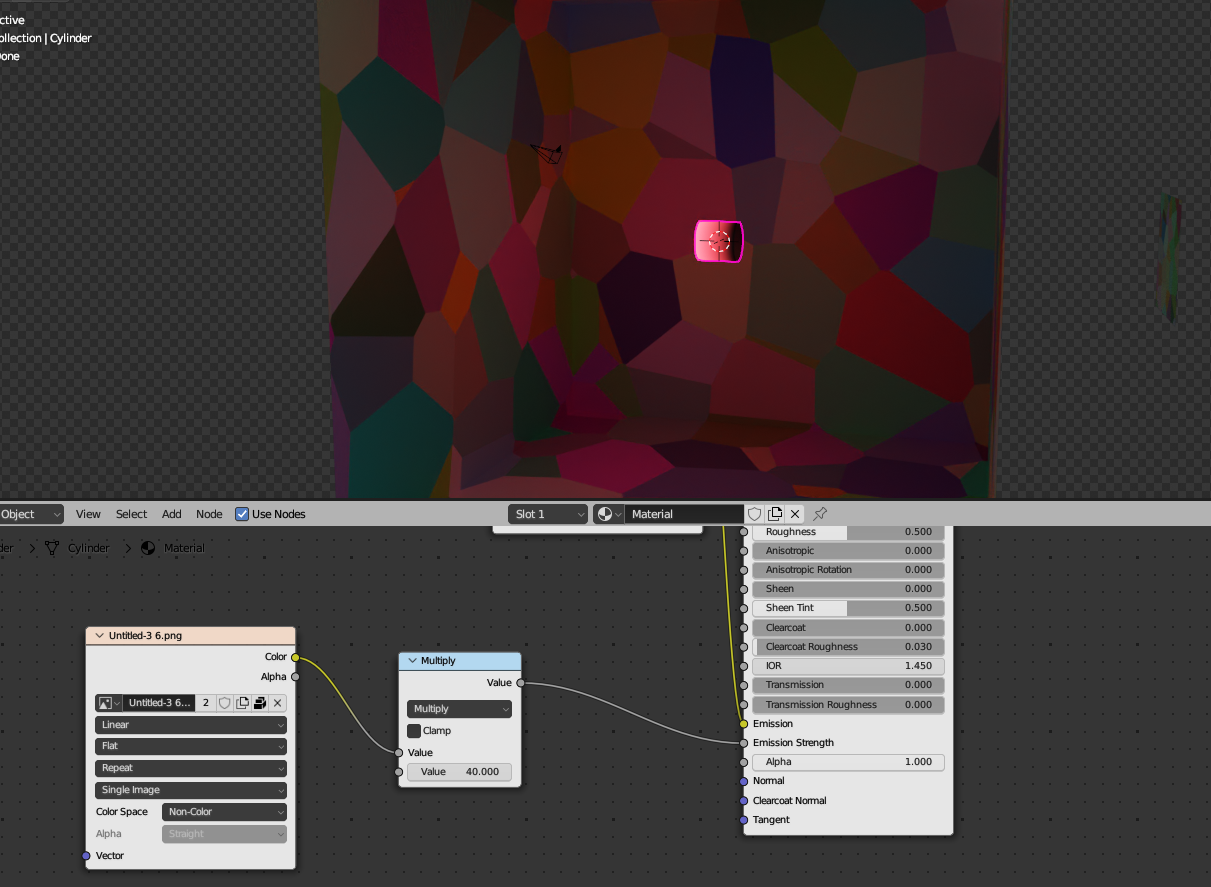Unlink the image with the X icon in the texture node

[x=278, y=703]
